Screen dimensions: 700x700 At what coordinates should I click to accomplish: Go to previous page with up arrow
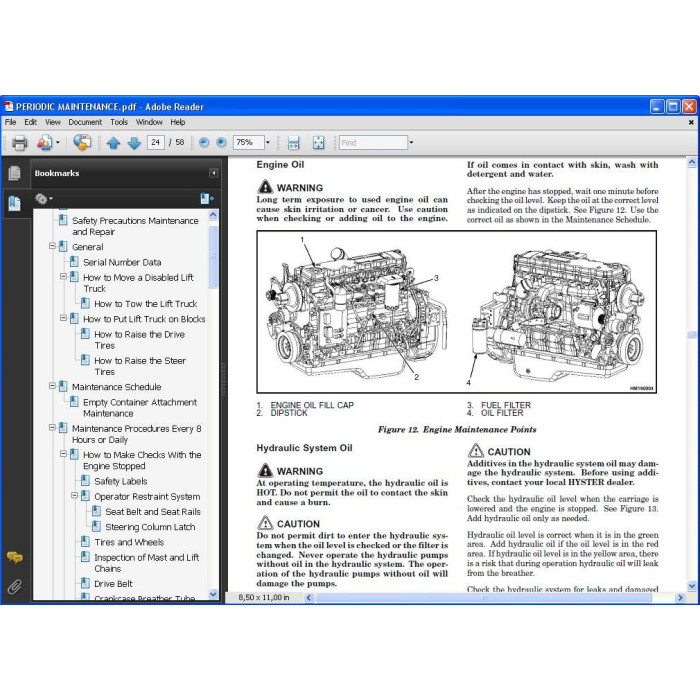click(113, 143)
